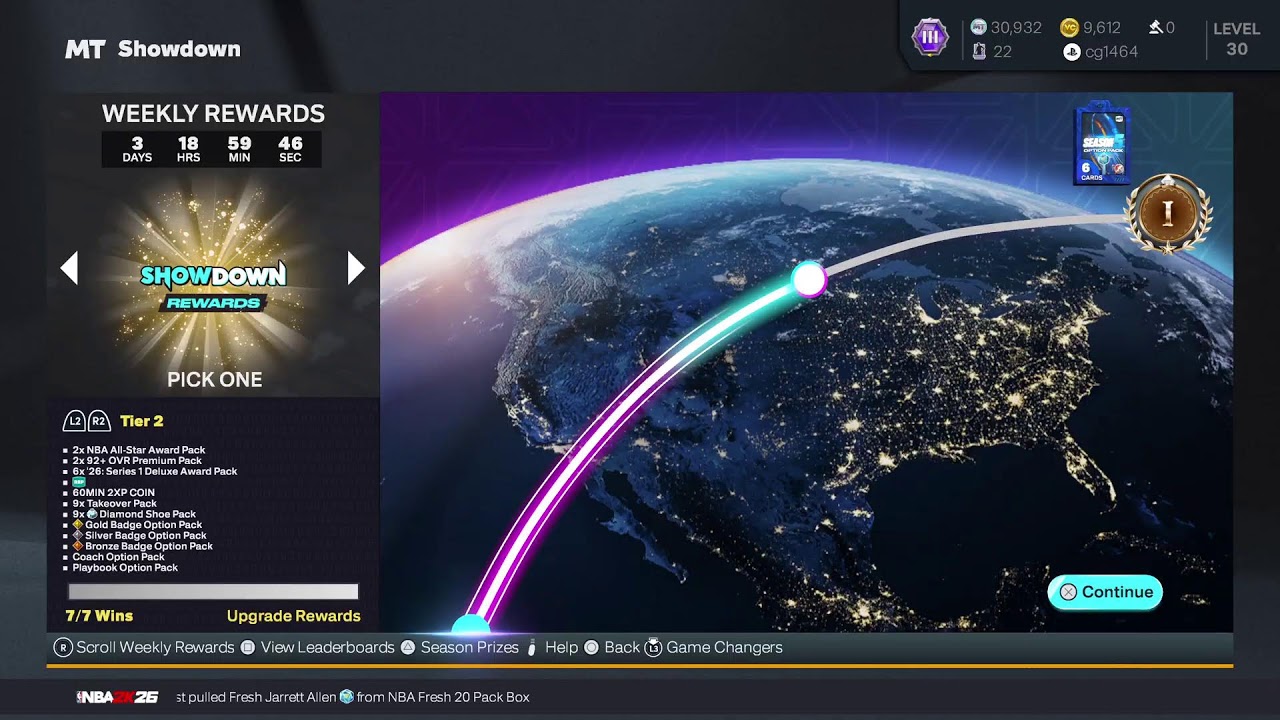Select "Coach Option Pack" reward
Screen dimensions: 1280x720
(119, 557)
